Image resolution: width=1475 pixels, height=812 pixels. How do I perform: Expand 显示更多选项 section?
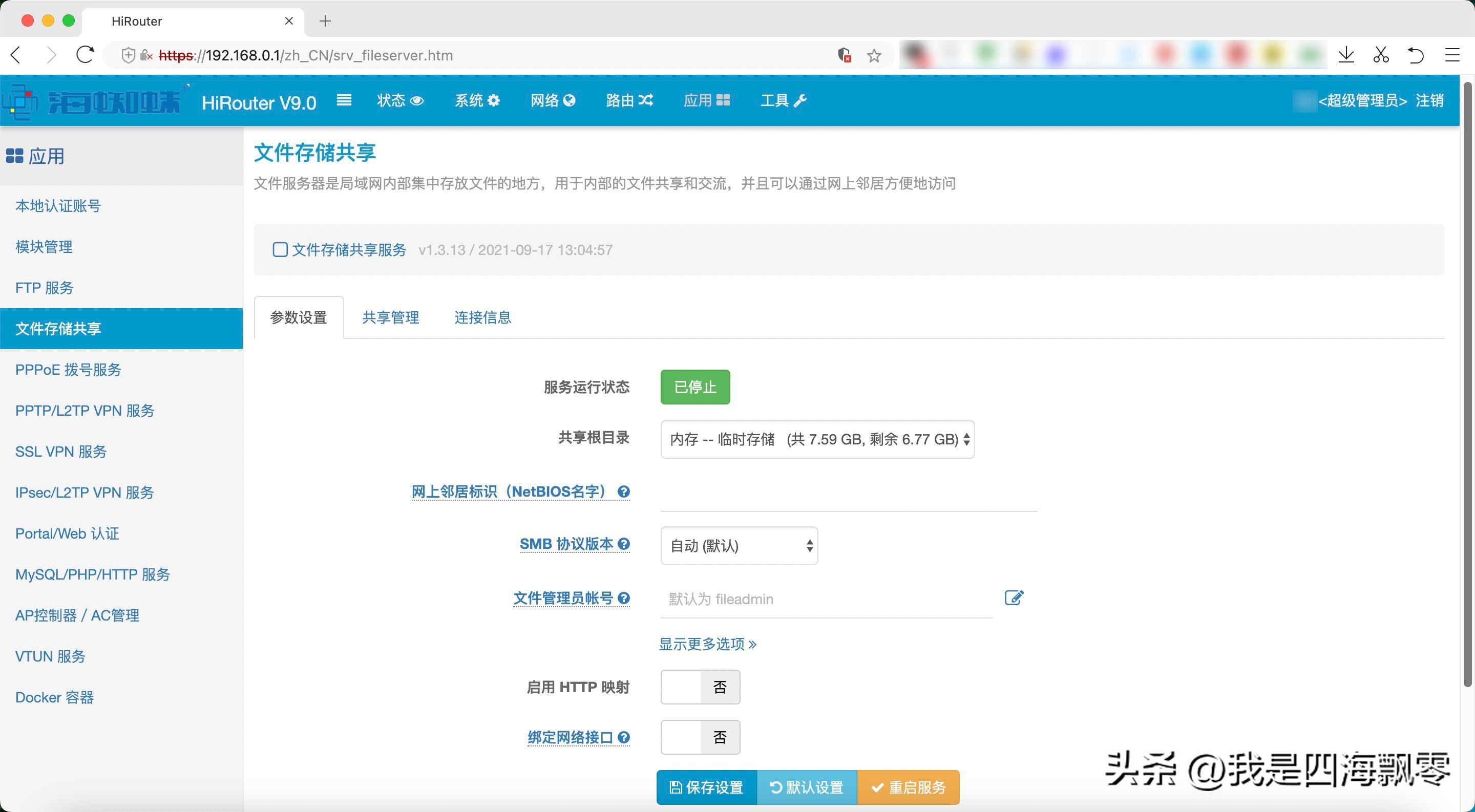[707, 645]
